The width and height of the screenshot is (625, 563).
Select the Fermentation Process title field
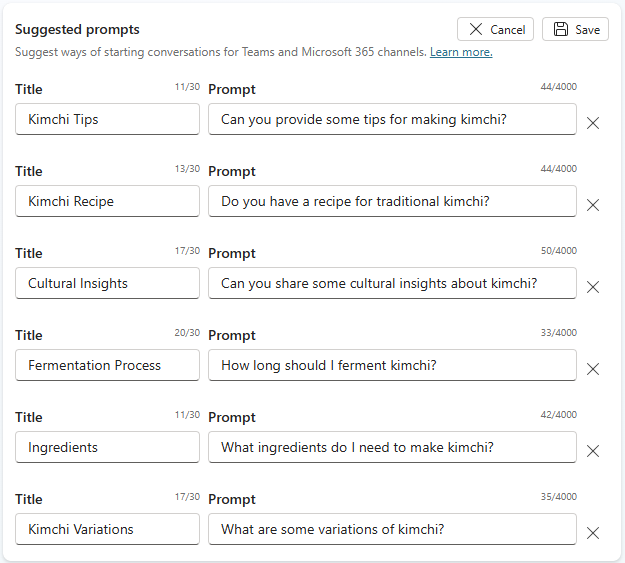pyautogui.click(x=108, y=365)
